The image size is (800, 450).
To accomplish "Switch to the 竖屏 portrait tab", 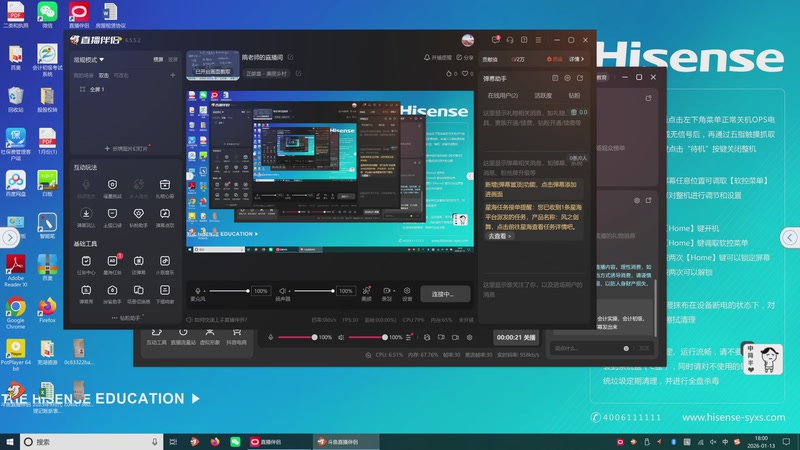I will [x=173, y=60].
